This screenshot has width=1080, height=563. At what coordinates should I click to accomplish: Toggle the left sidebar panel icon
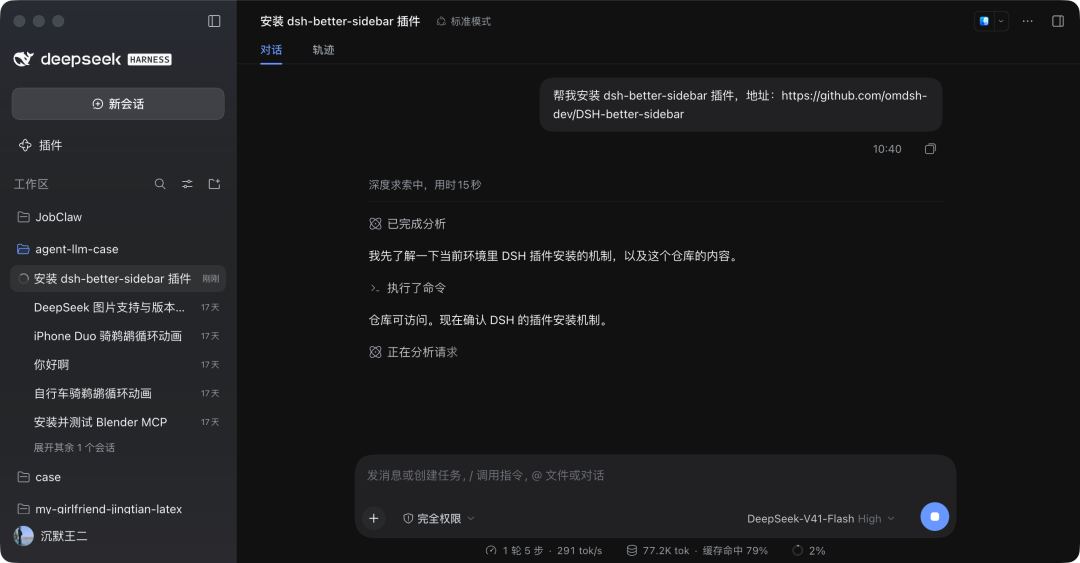214,21
